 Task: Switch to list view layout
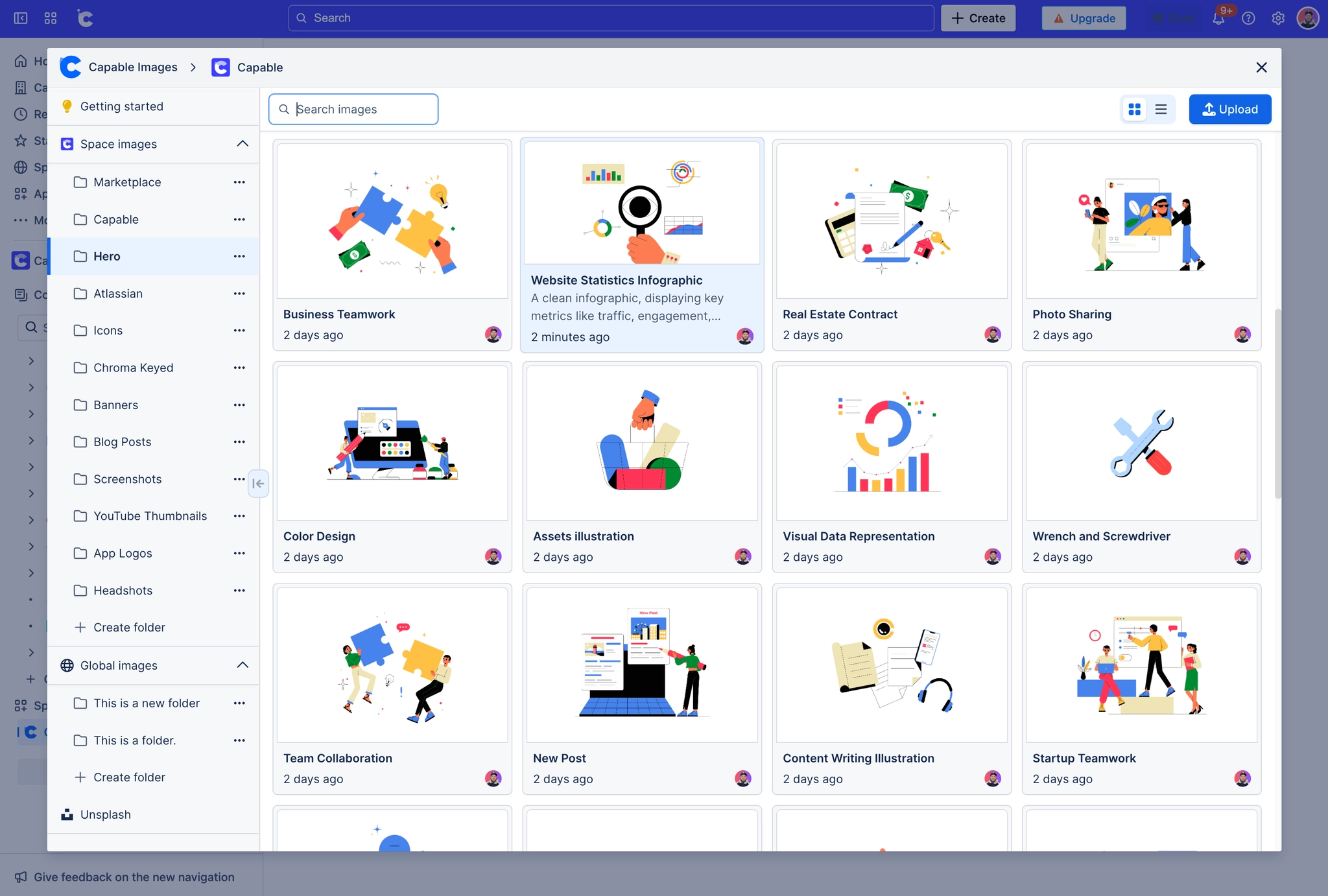click(x=1161, y=110)
